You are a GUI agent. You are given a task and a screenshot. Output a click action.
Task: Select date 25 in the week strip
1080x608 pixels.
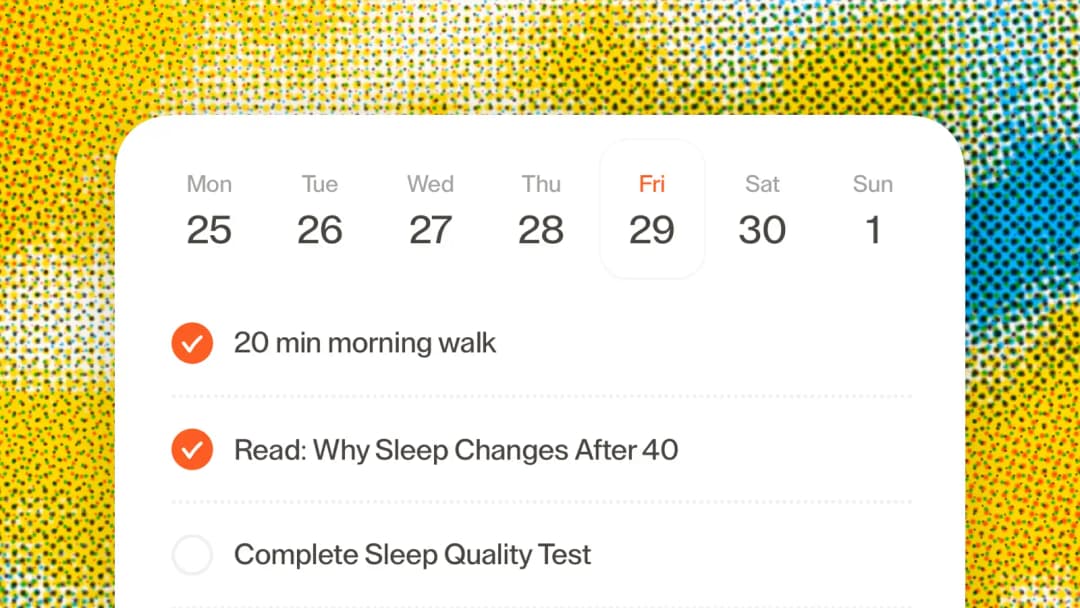(x=209, y=230)
